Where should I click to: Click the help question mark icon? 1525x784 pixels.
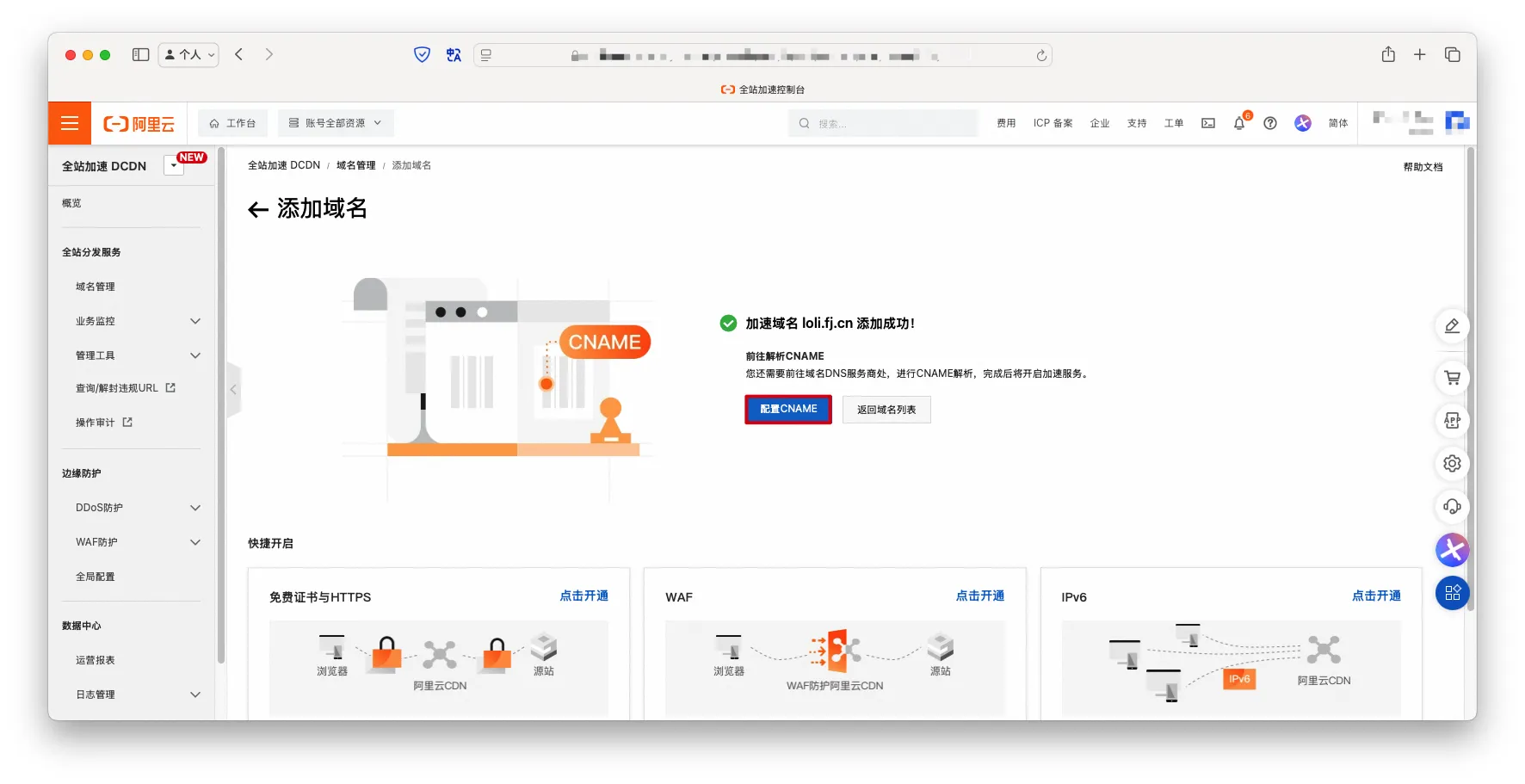(x=1269, y=123)
